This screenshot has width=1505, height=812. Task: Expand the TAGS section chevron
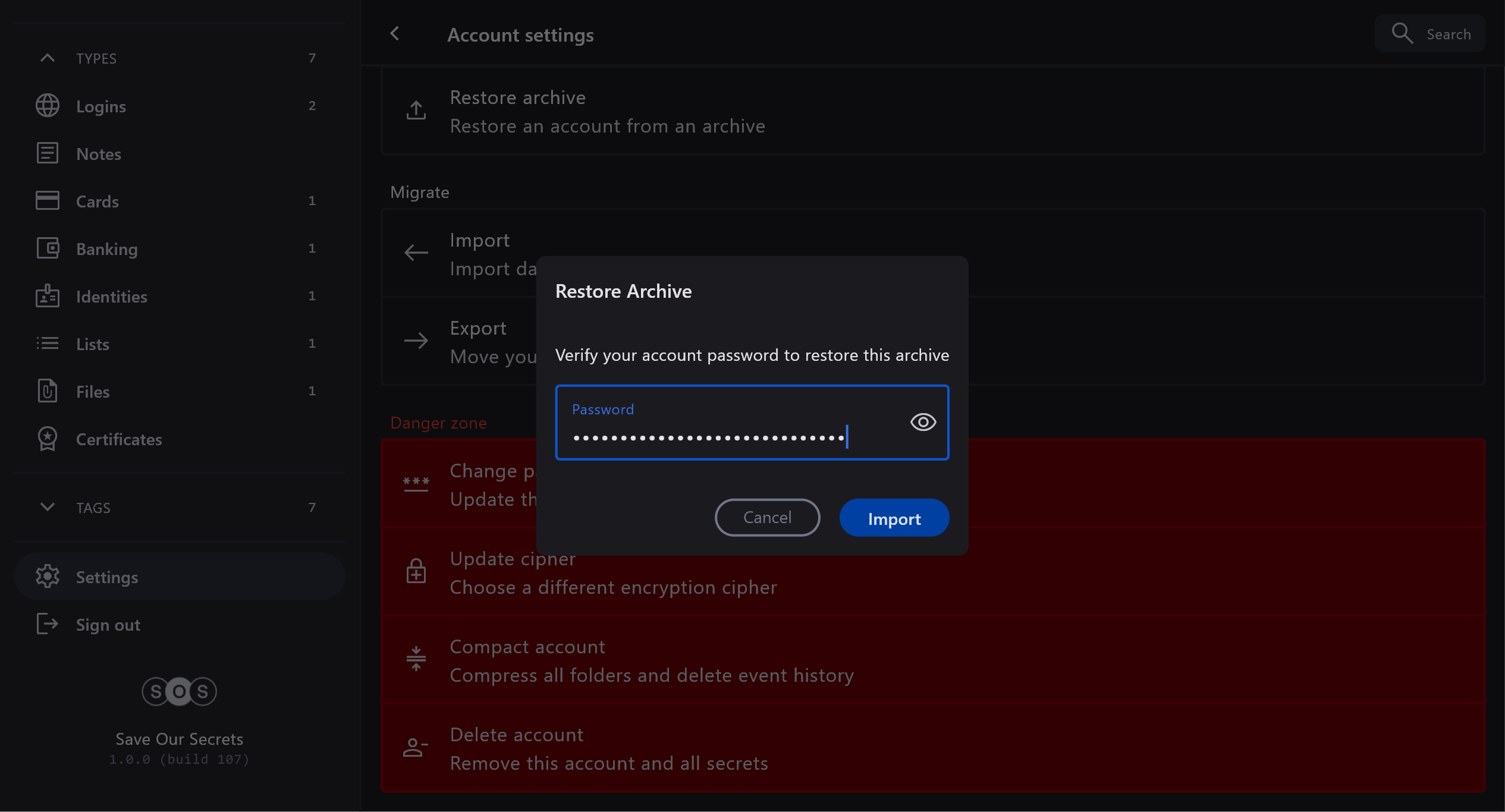(48, 507)
